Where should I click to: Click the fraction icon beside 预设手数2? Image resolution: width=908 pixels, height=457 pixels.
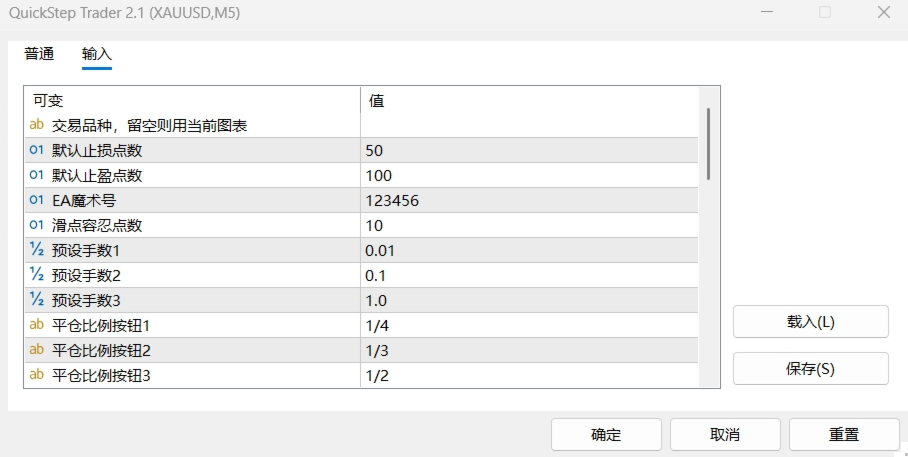[x=37, y=275]
